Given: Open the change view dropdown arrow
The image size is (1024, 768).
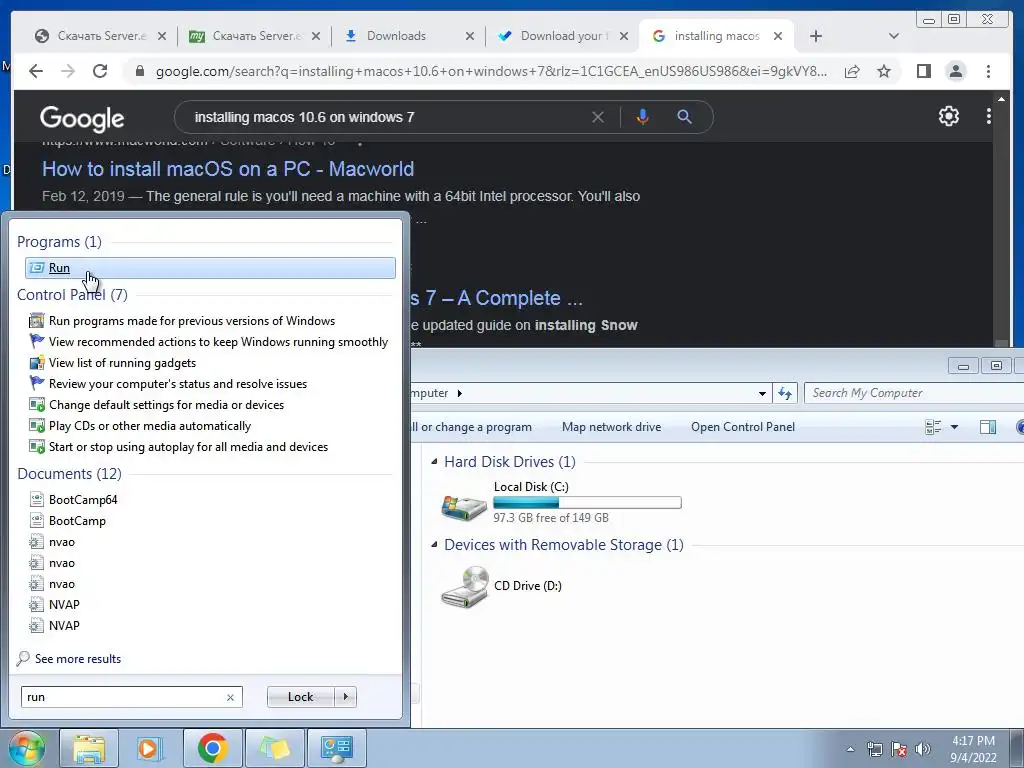Looking at the screenshot, I should point(954,427).
